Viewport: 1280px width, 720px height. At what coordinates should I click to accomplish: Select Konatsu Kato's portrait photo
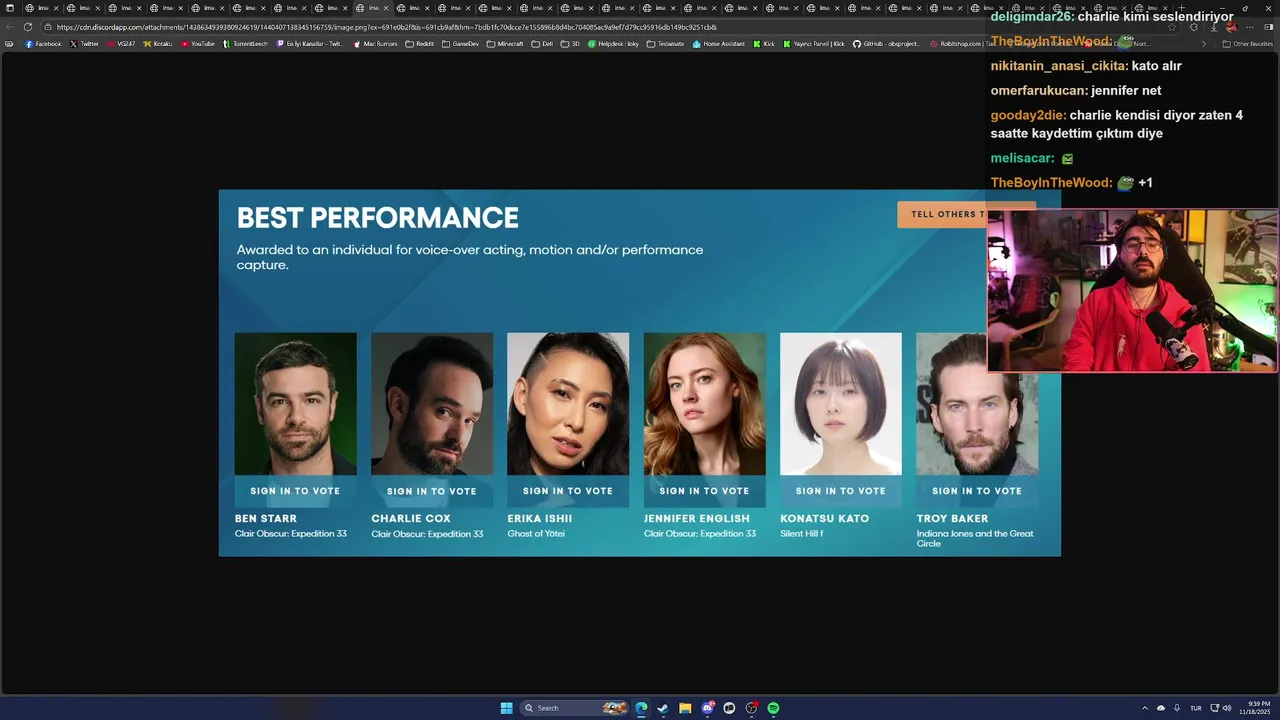point(840,404)
